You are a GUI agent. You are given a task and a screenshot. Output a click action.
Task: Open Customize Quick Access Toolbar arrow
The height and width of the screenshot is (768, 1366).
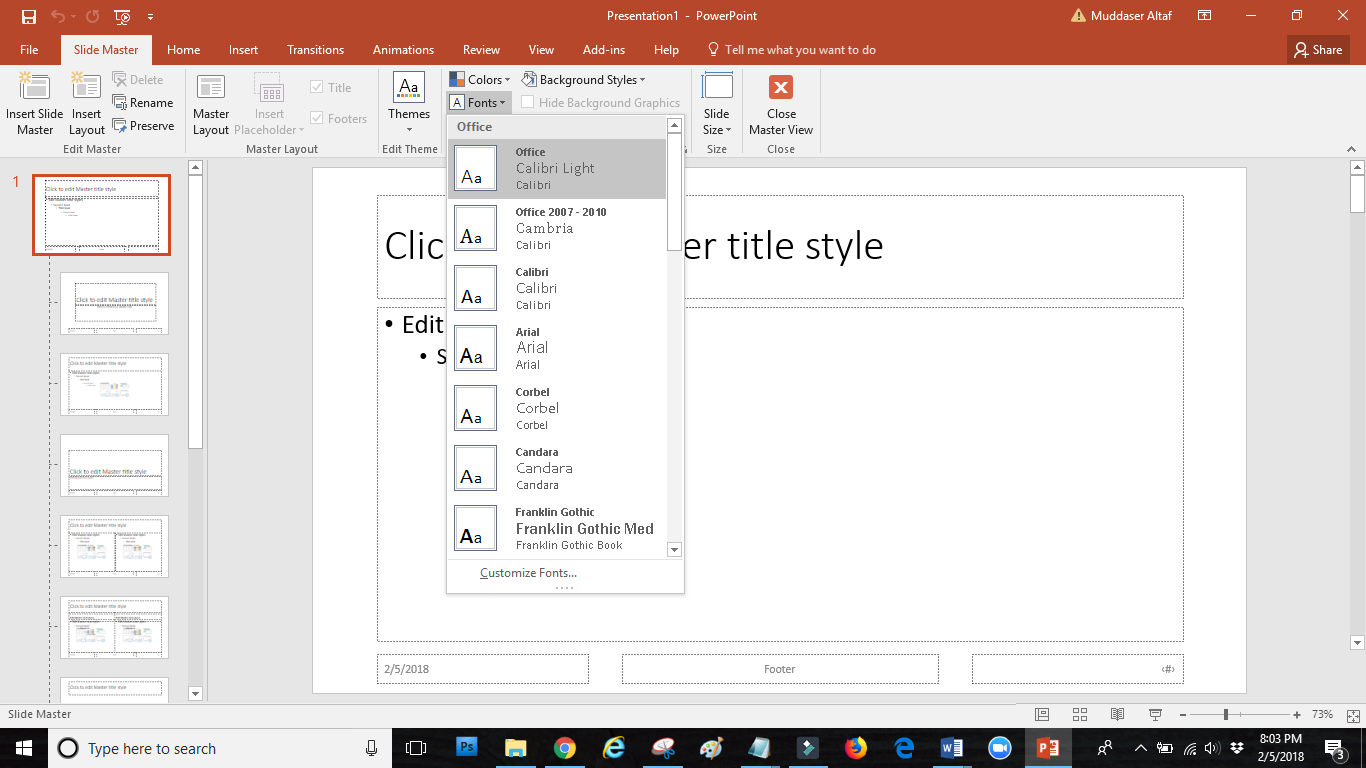(x=150, y=17)
